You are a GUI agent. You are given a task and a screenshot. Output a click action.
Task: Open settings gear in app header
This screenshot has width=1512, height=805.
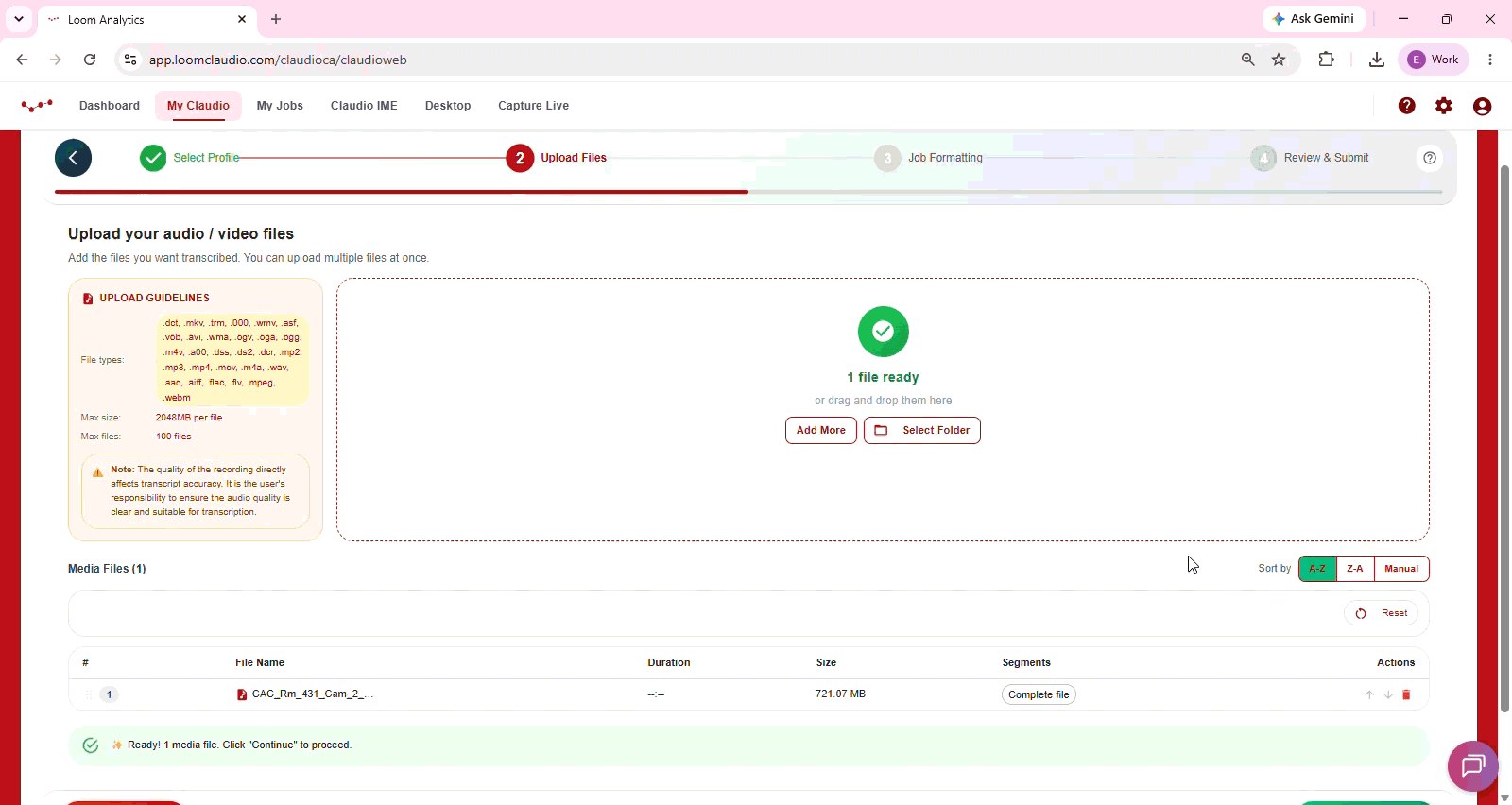pyautogui.click(x=1444, y=106)
